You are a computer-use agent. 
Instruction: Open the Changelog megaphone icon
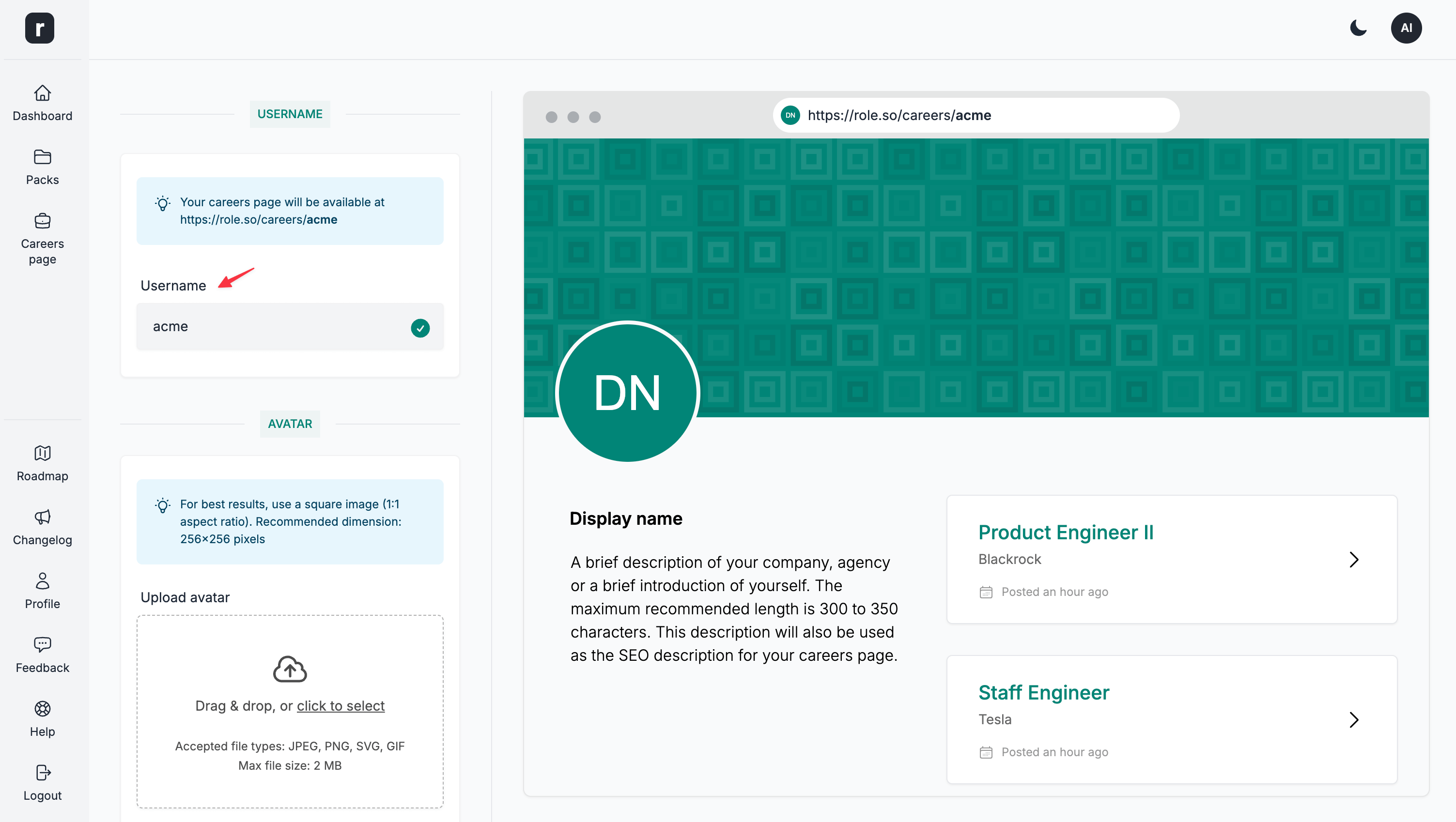click(x=43, y=517)
